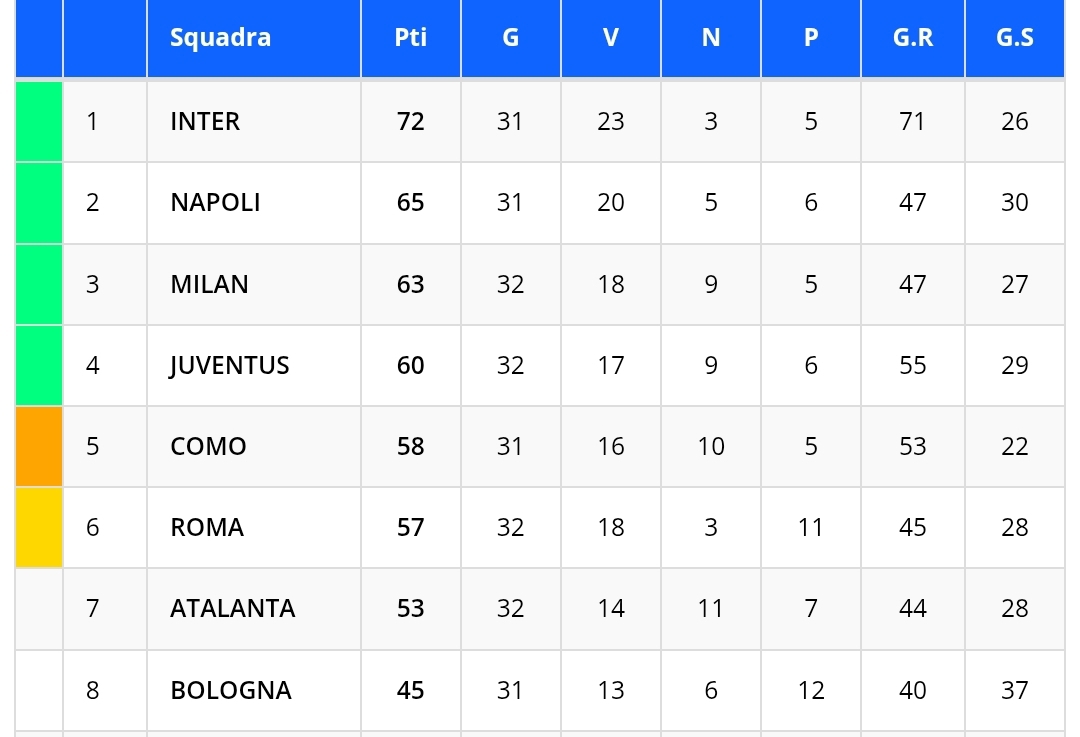
Task: Click Inter's 72 points value
Action: [x=410, y=122]
